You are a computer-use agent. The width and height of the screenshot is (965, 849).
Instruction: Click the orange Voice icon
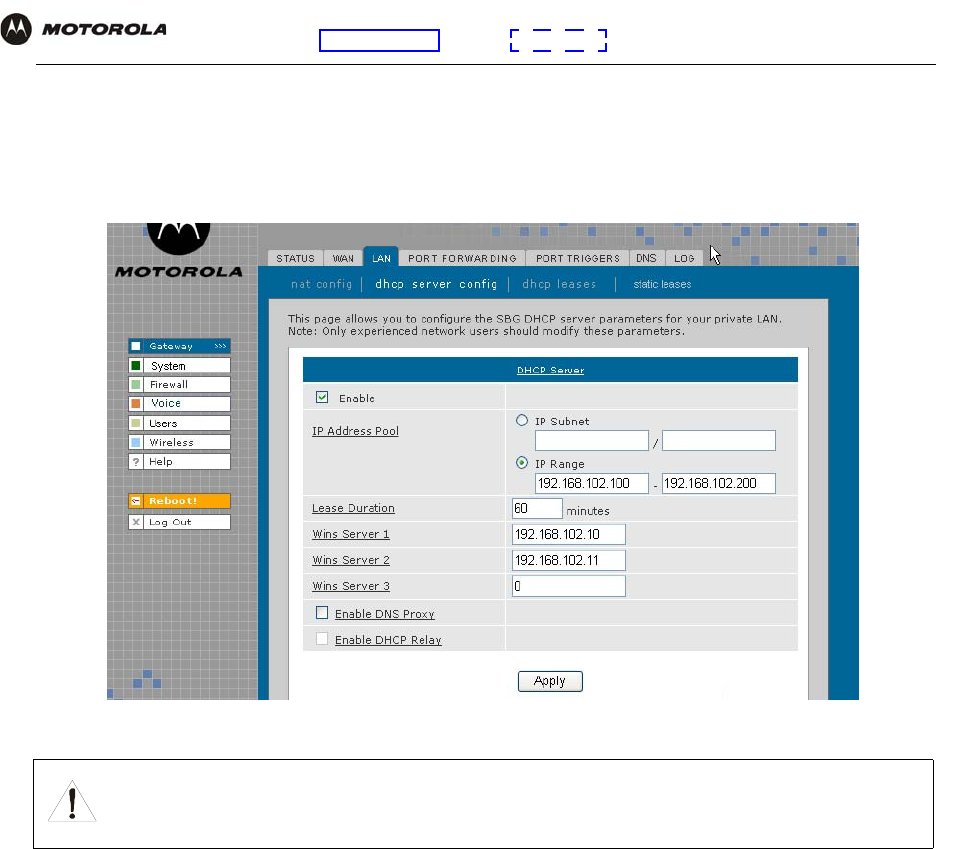136,404
